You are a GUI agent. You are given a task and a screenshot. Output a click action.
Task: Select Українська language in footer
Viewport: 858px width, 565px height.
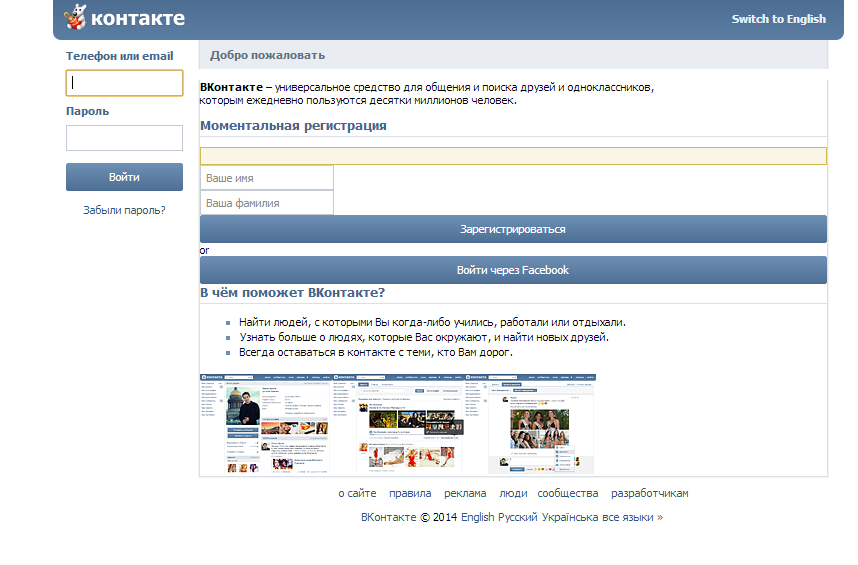pos(570,517)
